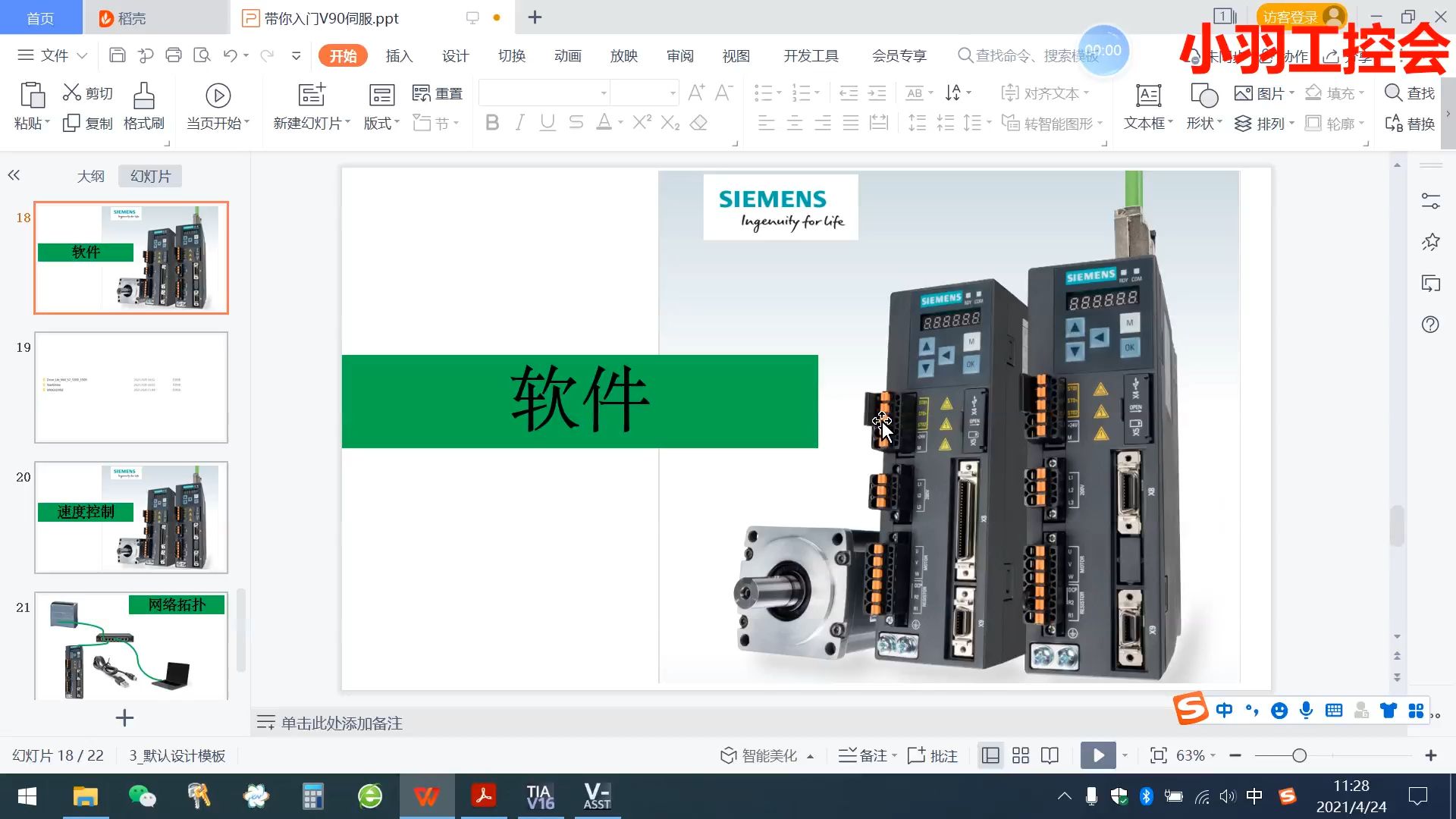Open the Insert (插入) ribbon tab
This screenshot has width=1456, height=819.
399,56
